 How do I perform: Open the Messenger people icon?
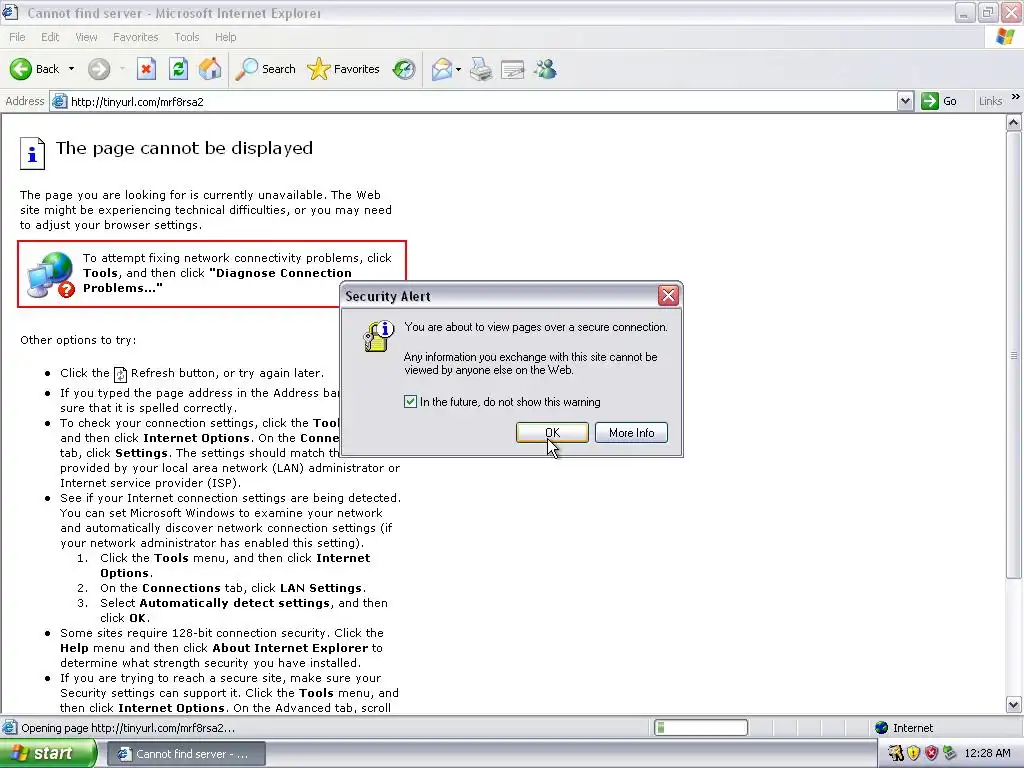[x=545, y=69]
